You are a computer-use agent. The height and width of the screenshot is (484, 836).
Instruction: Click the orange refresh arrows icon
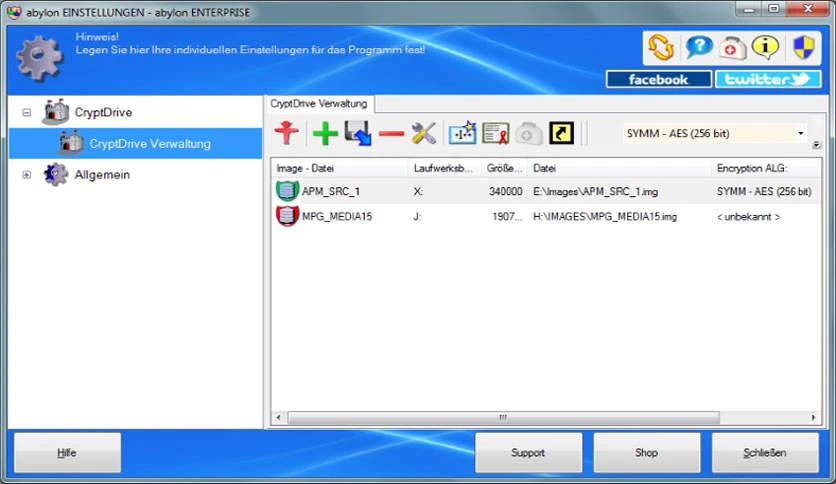pos(661,47)
